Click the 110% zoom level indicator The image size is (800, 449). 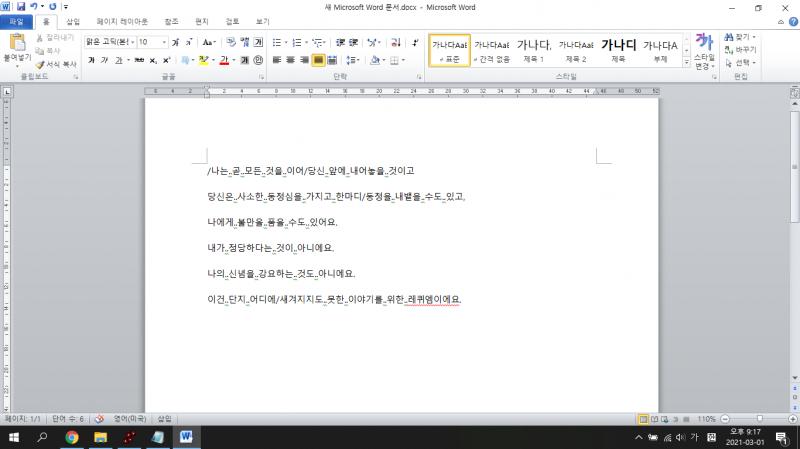706,419
